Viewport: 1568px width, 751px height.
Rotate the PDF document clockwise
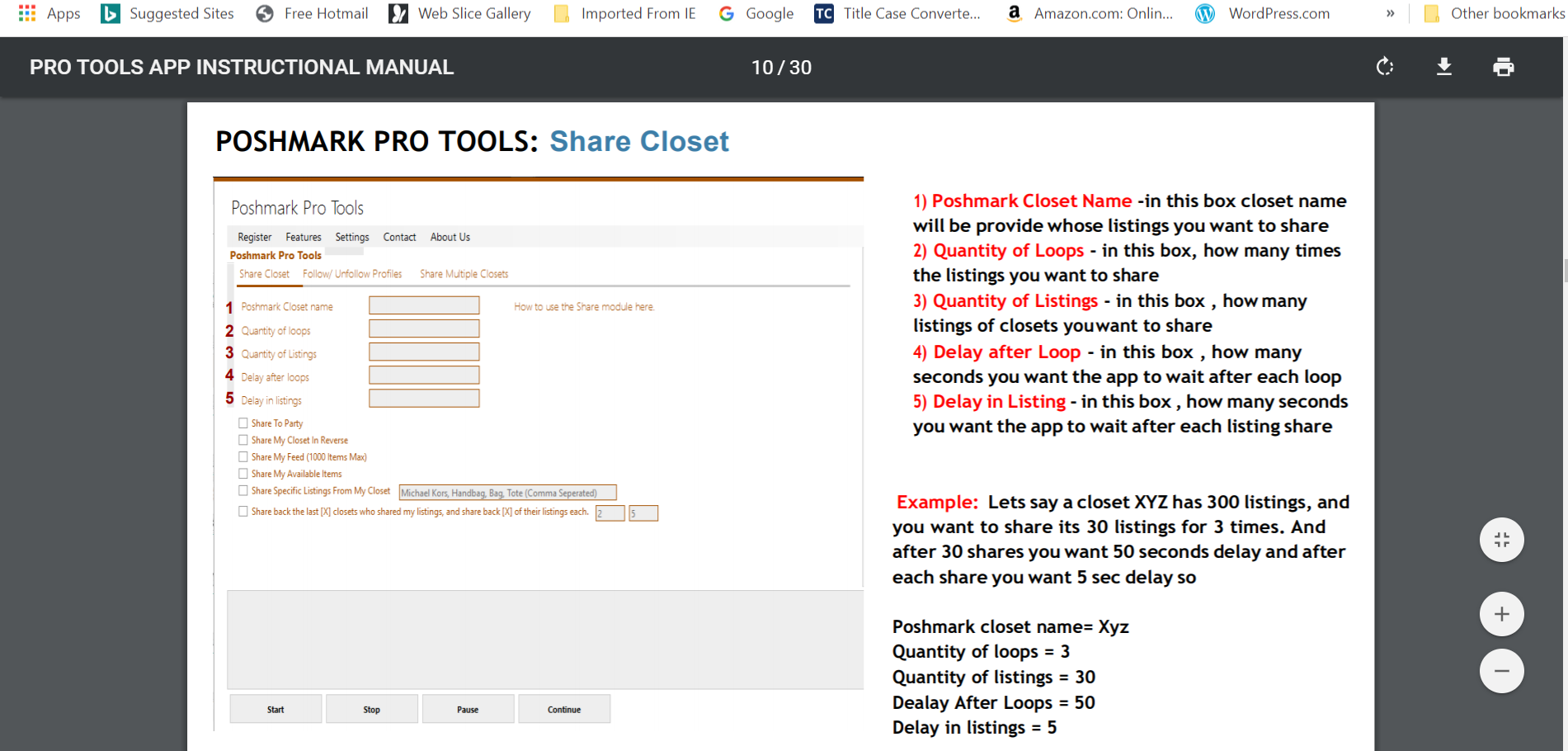1385,67
